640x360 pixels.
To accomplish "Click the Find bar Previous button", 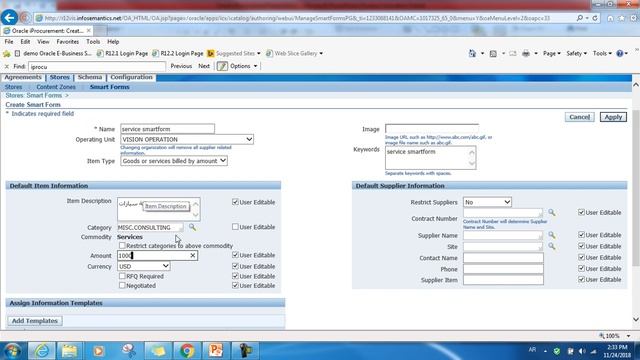I will click(x=181, y=66).
